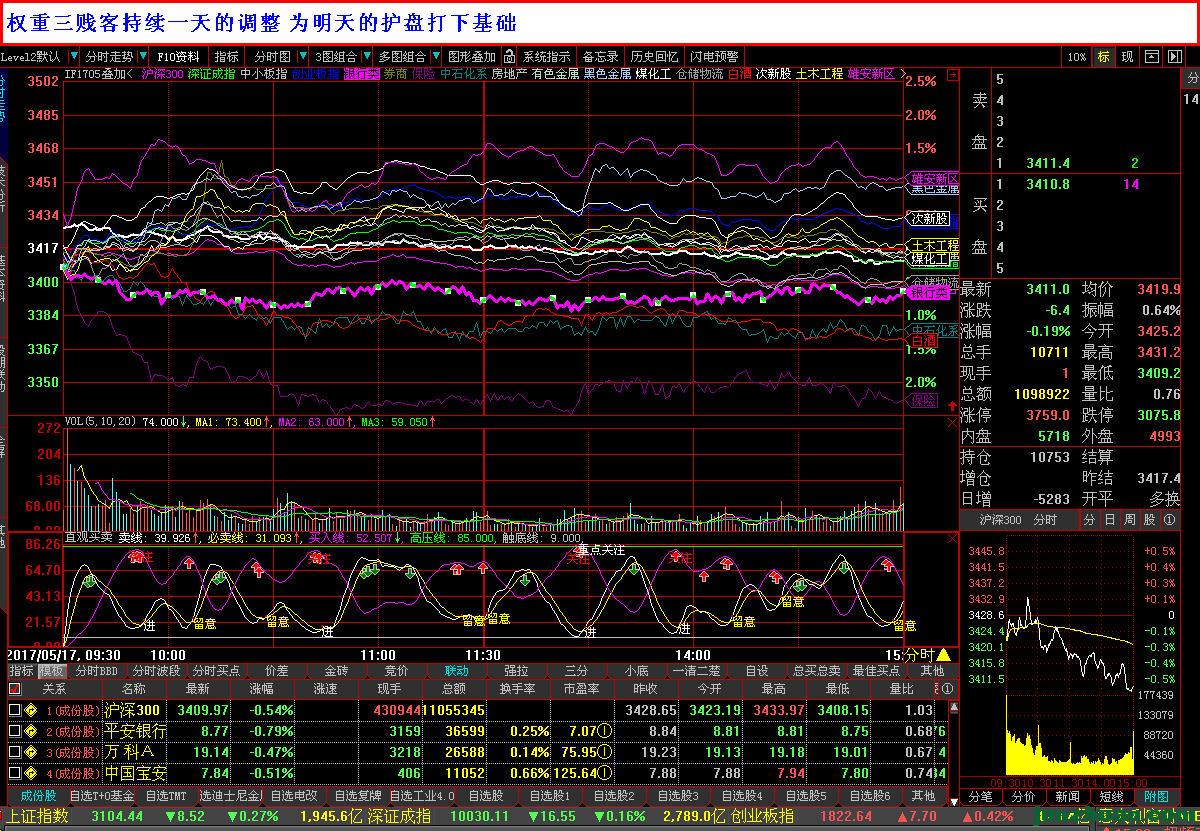This screenshot has width=1200, height=831.
Task: Select 模板 tab beside 指标
Action: point(52,671)
